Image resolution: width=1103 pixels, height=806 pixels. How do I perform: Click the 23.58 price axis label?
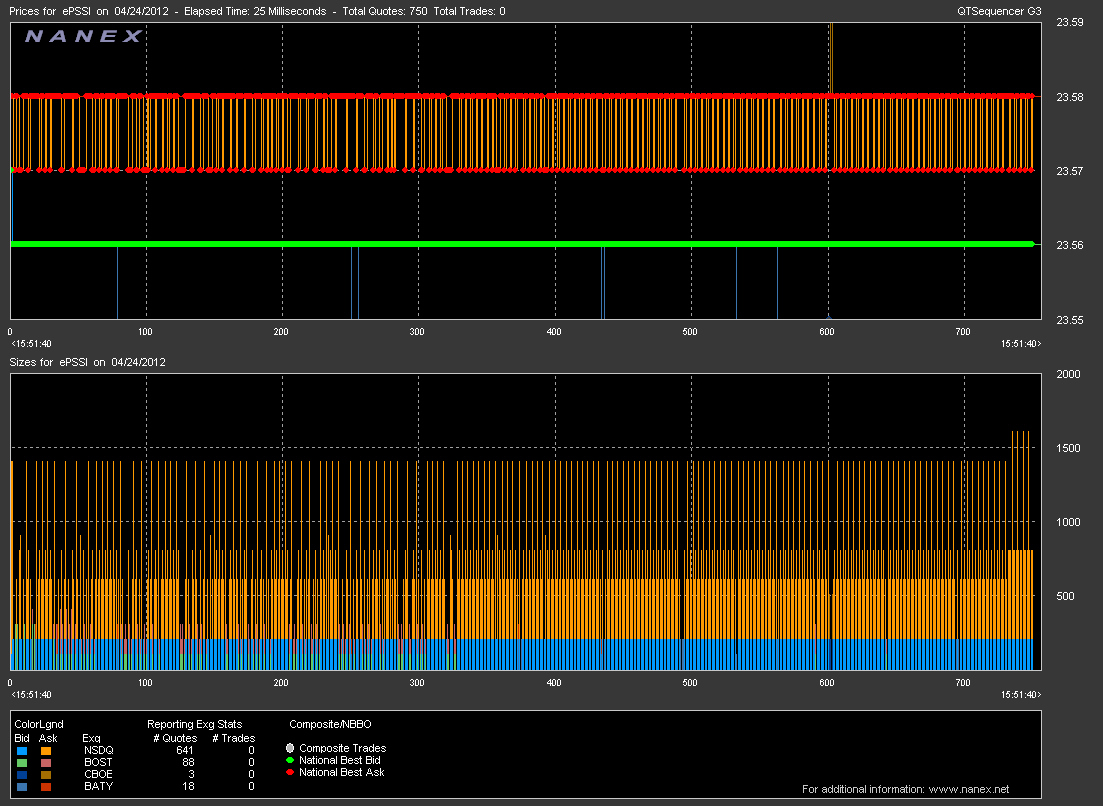(x=1069, y=97)
